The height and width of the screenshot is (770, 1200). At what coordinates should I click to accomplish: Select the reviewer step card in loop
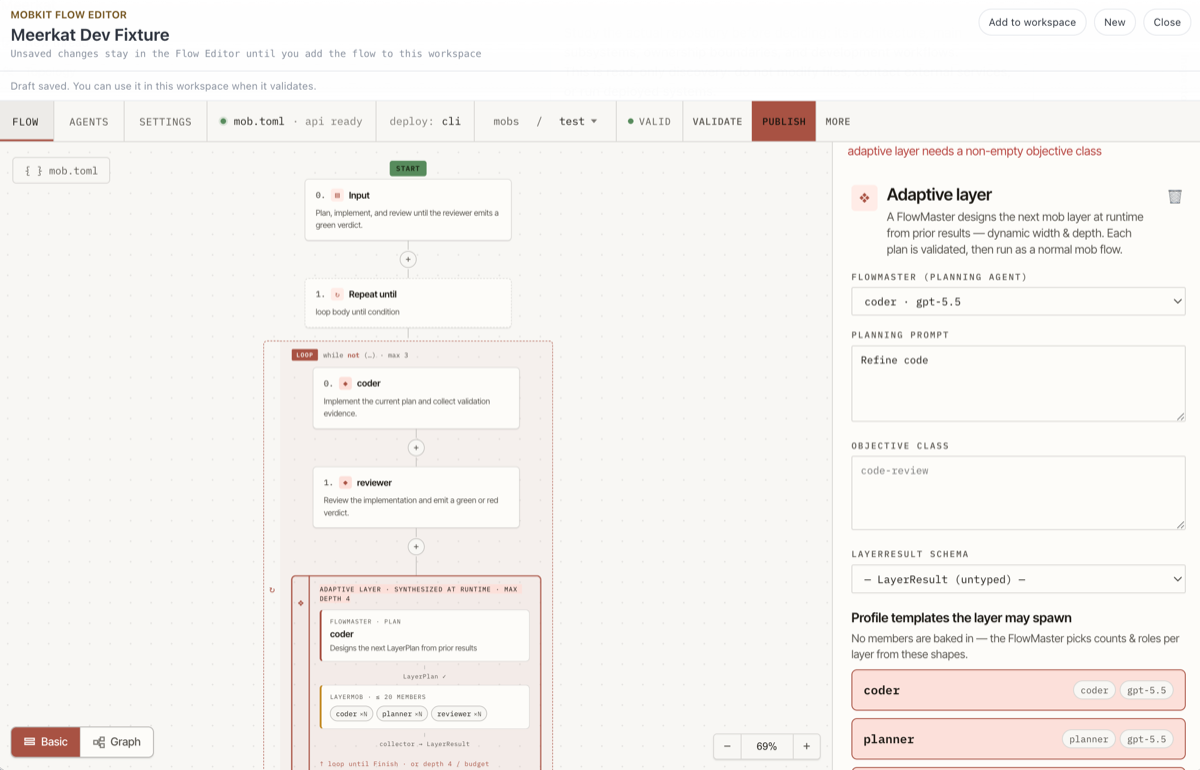click(416, 497)
